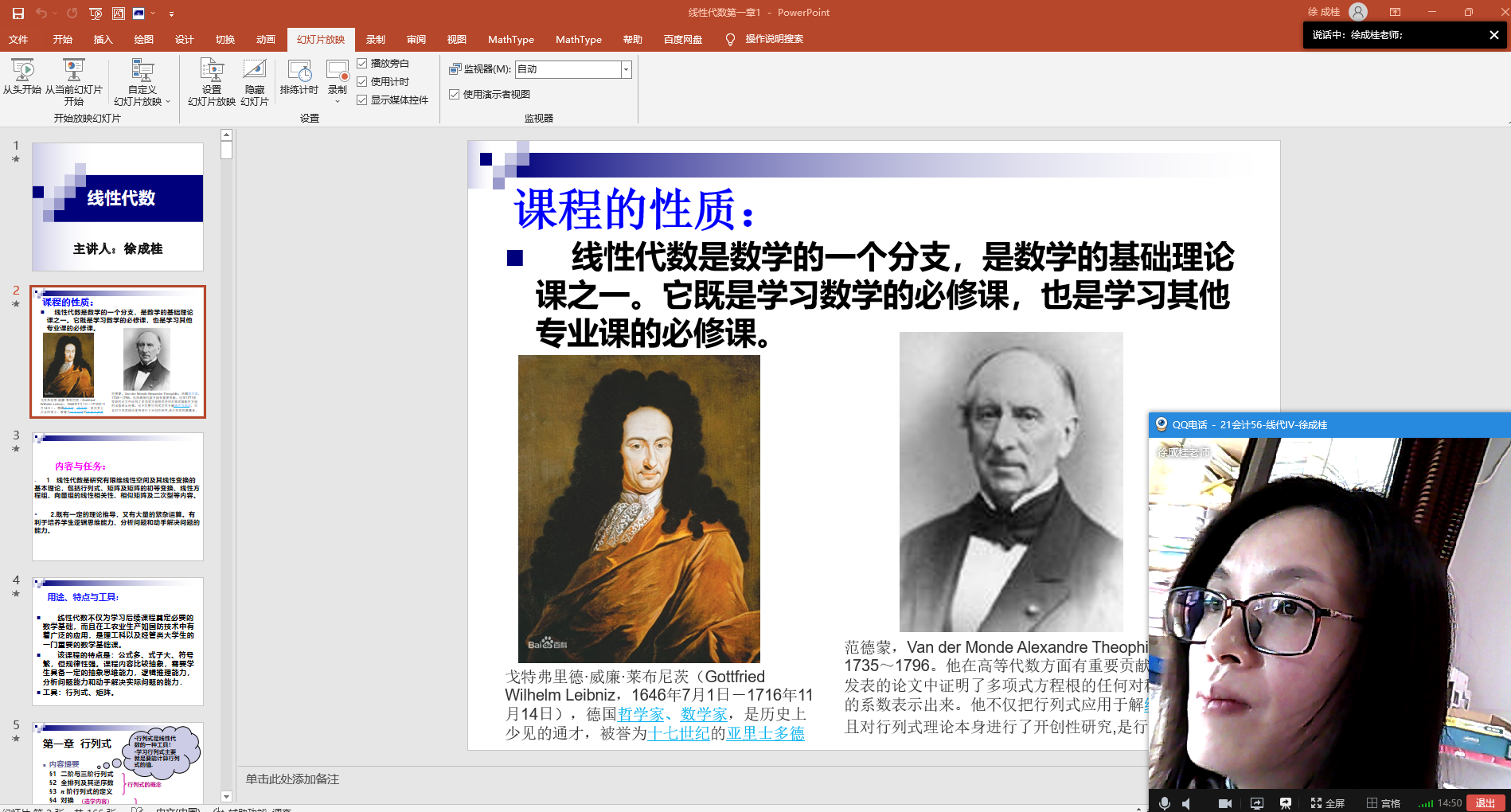Click screen share icon in QQ电话 window
Screen dimensions: 1511x812
pos(1257,803)
